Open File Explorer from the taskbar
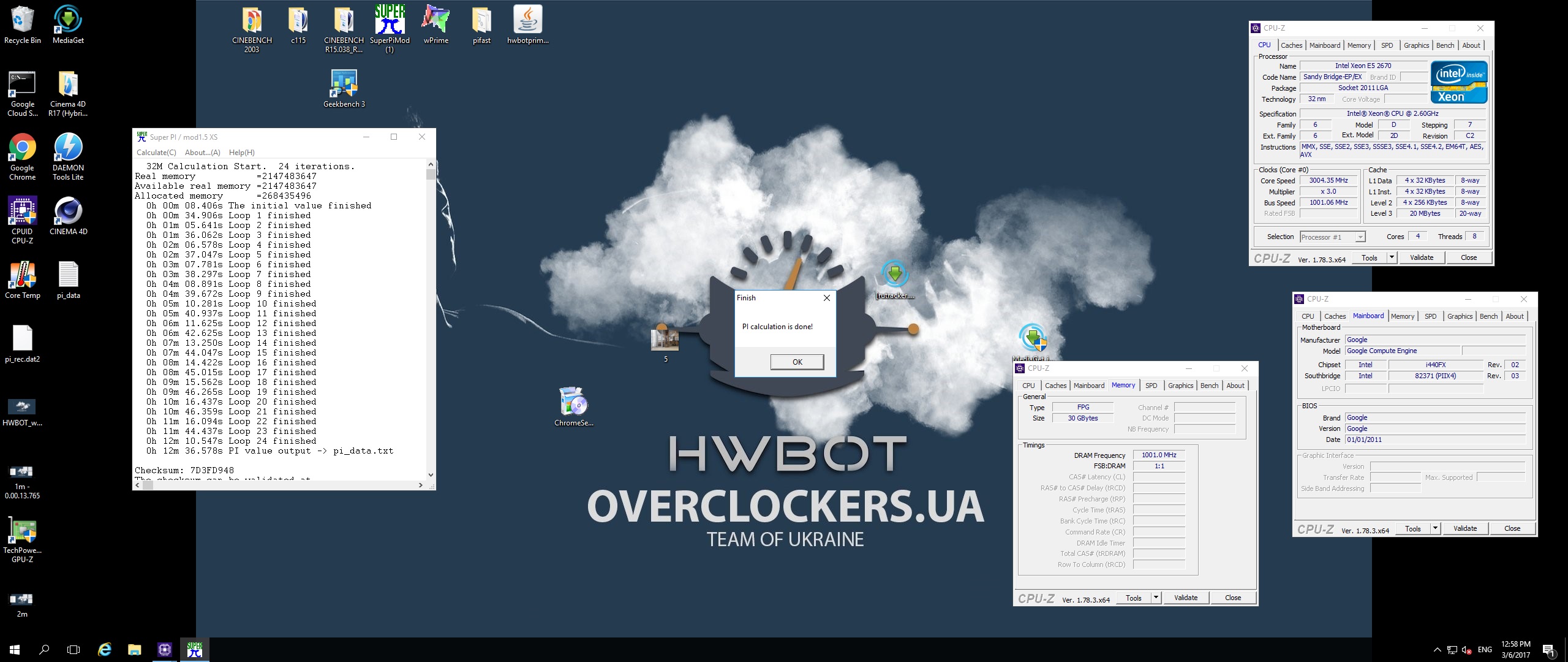Image resolution: width=1568 pixels, height=662 pixels. 134,650
